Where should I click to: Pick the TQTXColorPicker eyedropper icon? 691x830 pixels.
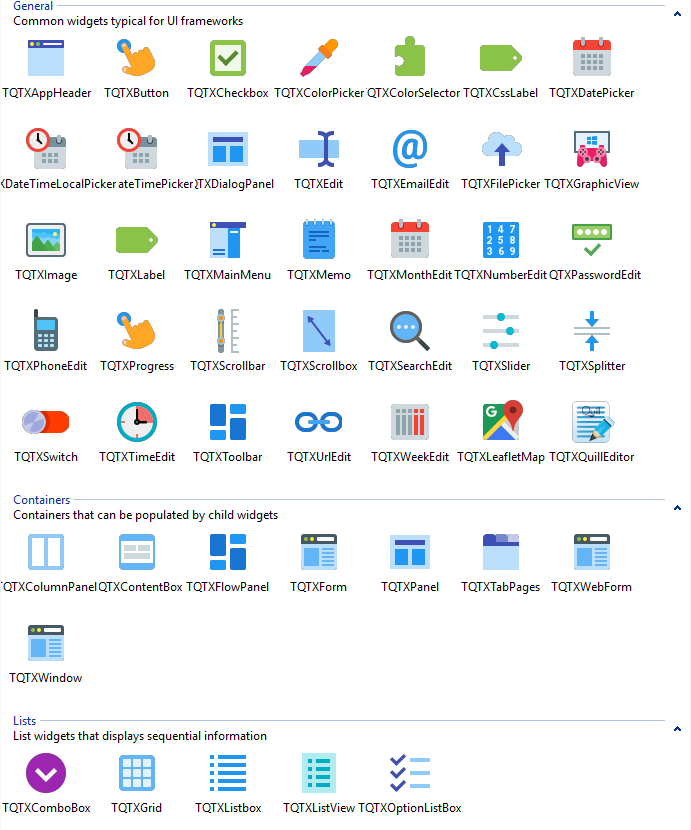click(x=319, y=58)
